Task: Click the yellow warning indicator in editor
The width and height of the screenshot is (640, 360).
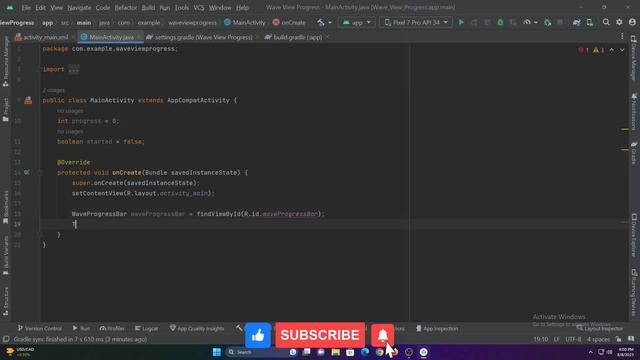Action: pos(598,50)
